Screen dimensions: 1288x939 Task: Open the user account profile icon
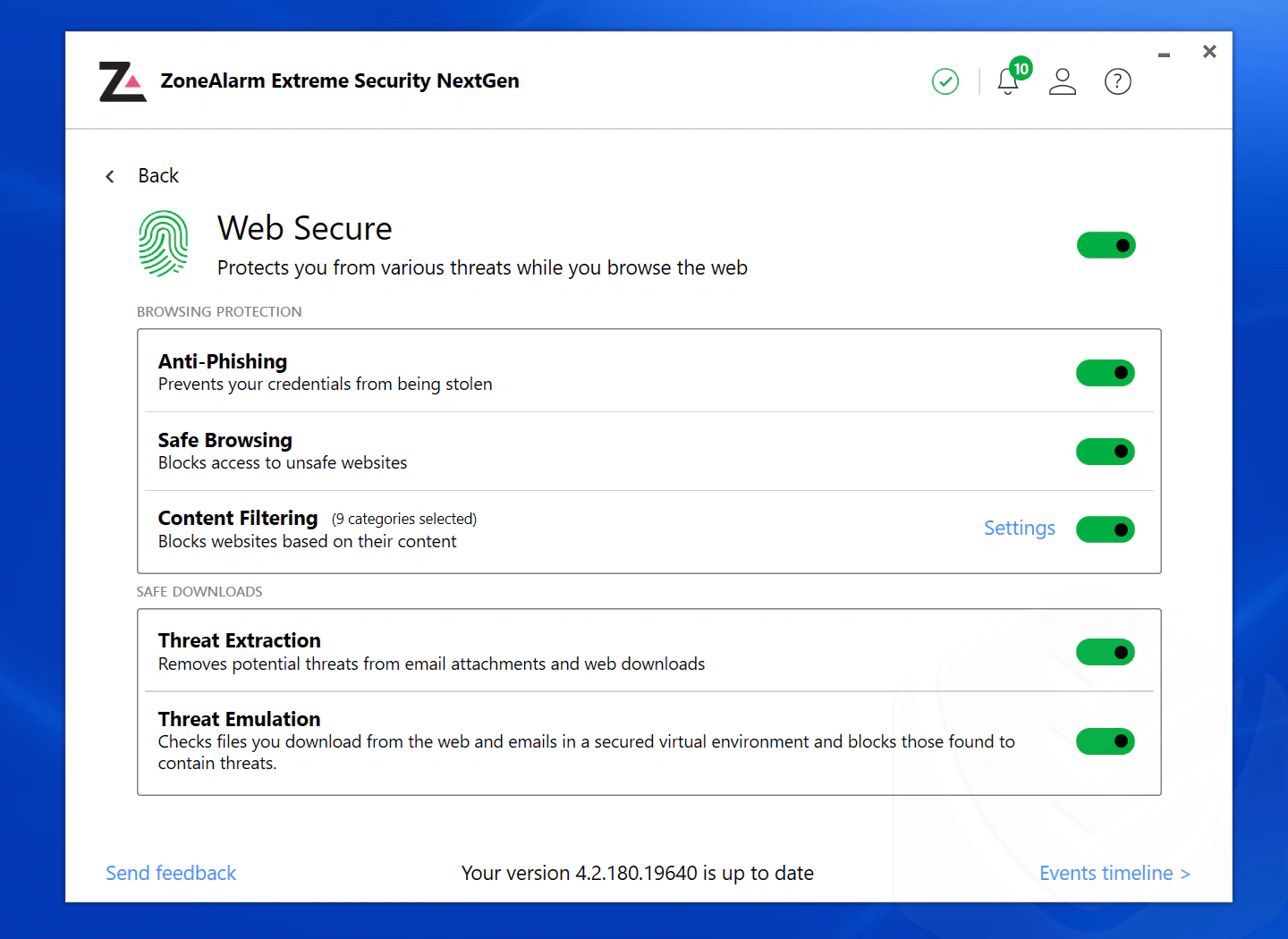[x=1063, y=81]
